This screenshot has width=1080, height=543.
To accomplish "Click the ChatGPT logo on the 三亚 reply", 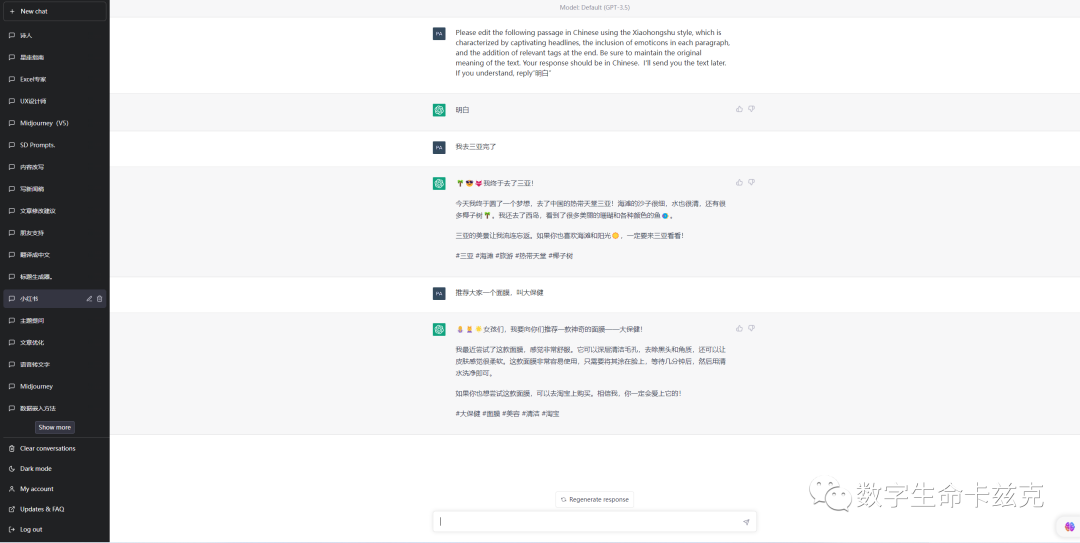I will pyautogui.click(x=439, y=183).
